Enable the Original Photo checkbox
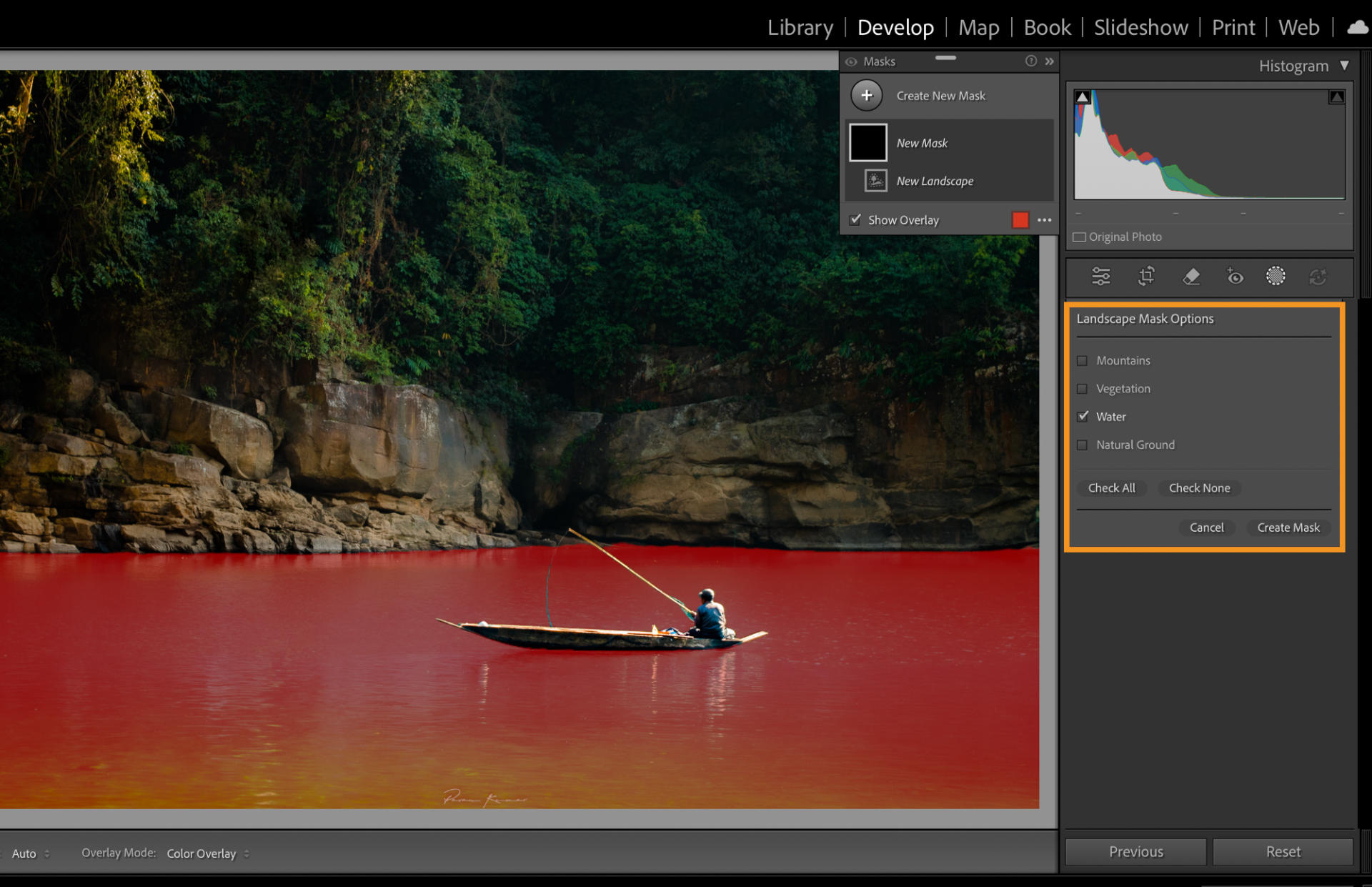The width and height of the screenshot is (1372, 887). (x=1079, y=237)
